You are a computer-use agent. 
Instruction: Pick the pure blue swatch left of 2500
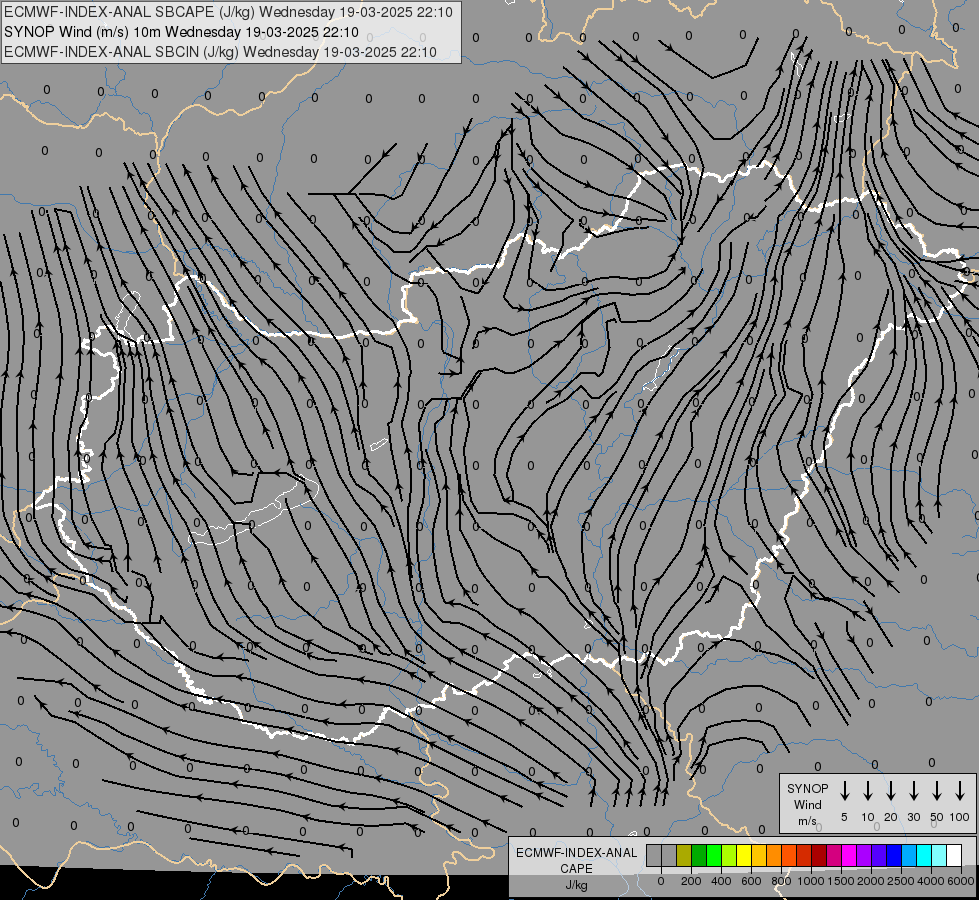tap(893, 855)
